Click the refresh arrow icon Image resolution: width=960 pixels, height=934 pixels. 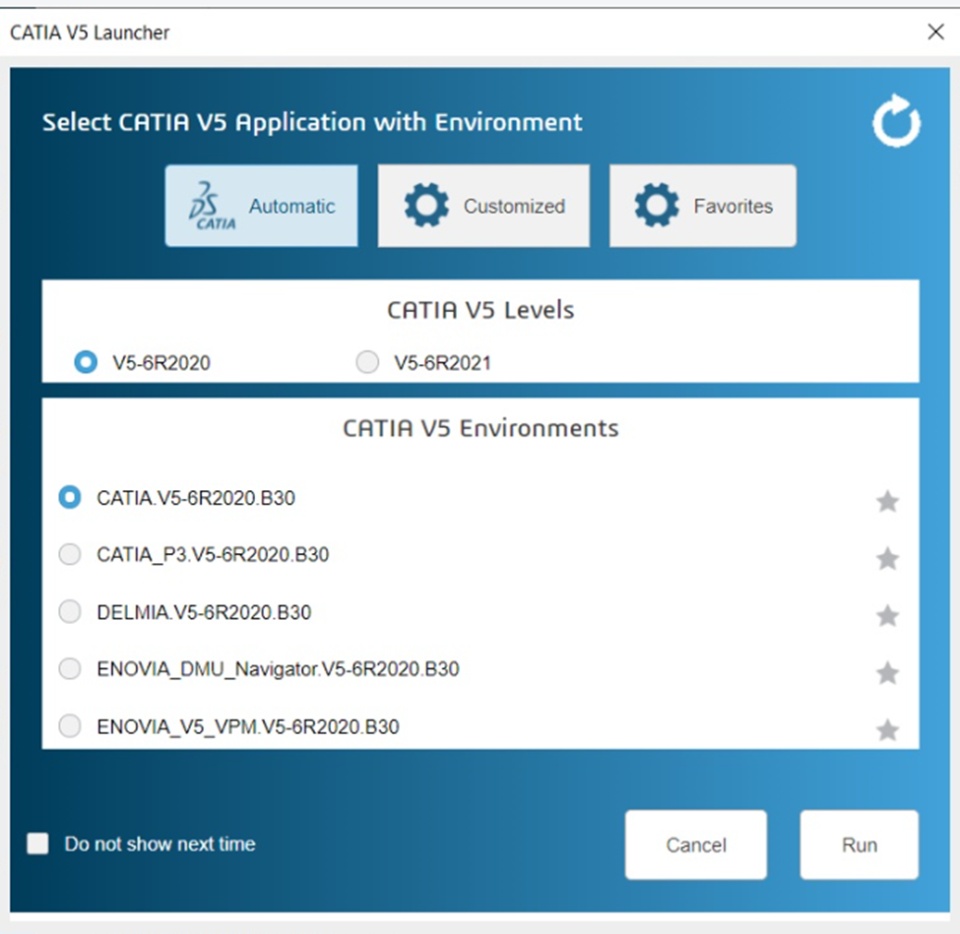[x=896, y=121]
